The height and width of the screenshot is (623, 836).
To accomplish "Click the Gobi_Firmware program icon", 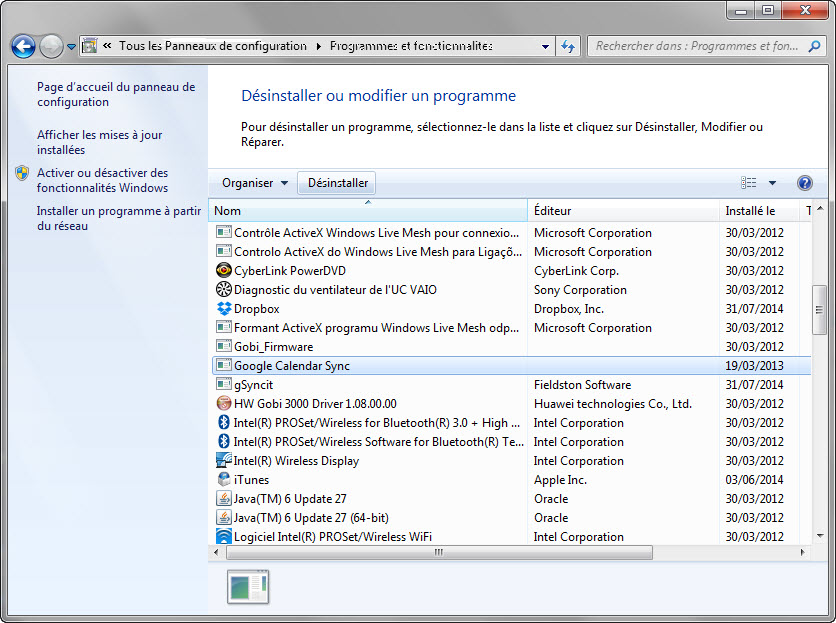I will pyautogui.click(x=223, y=347).
